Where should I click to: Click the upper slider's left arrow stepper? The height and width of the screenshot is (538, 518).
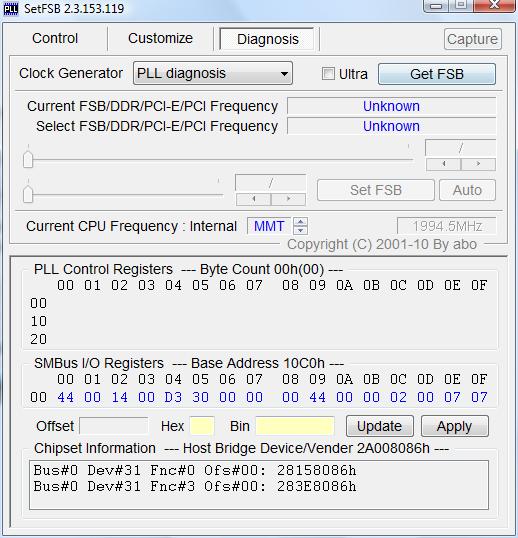click(x=444, y=164)
